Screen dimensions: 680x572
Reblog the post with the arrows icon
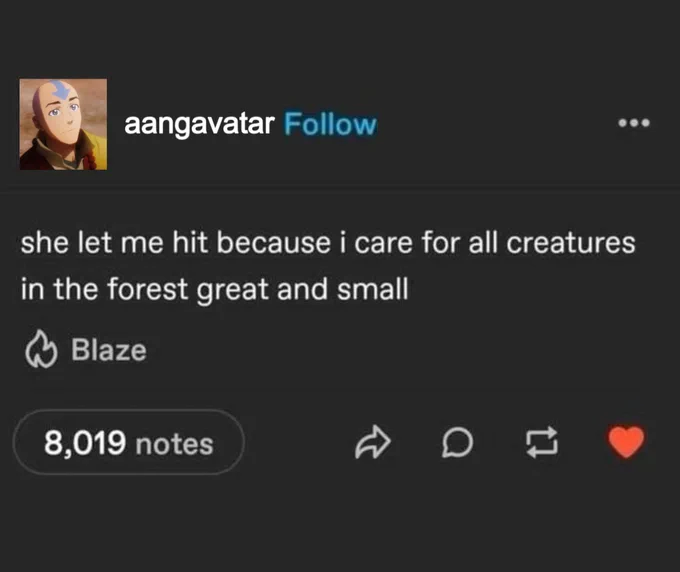tap(542, 442)
